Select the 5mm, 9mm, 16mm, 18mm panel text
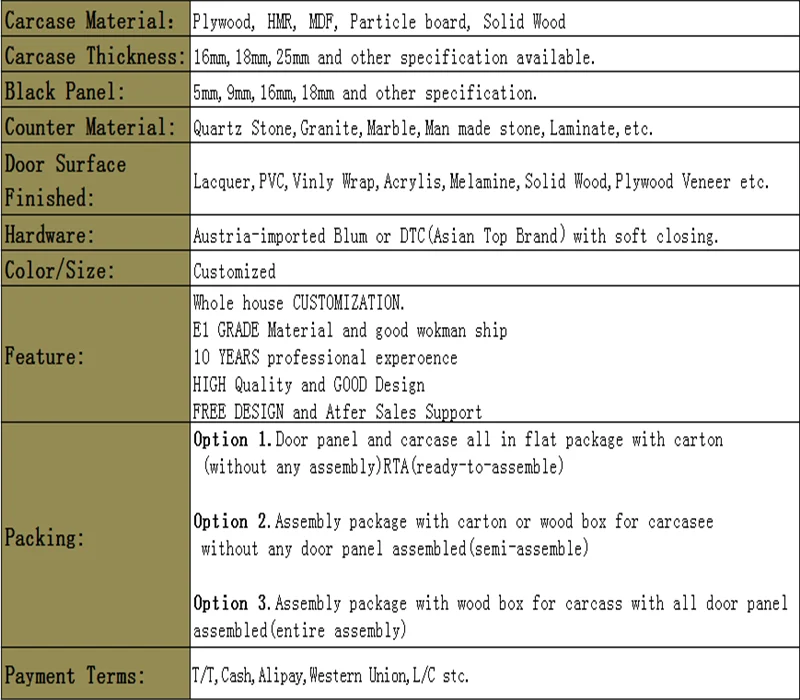Viewport: 800px width, 700px height. coord(365,93)
